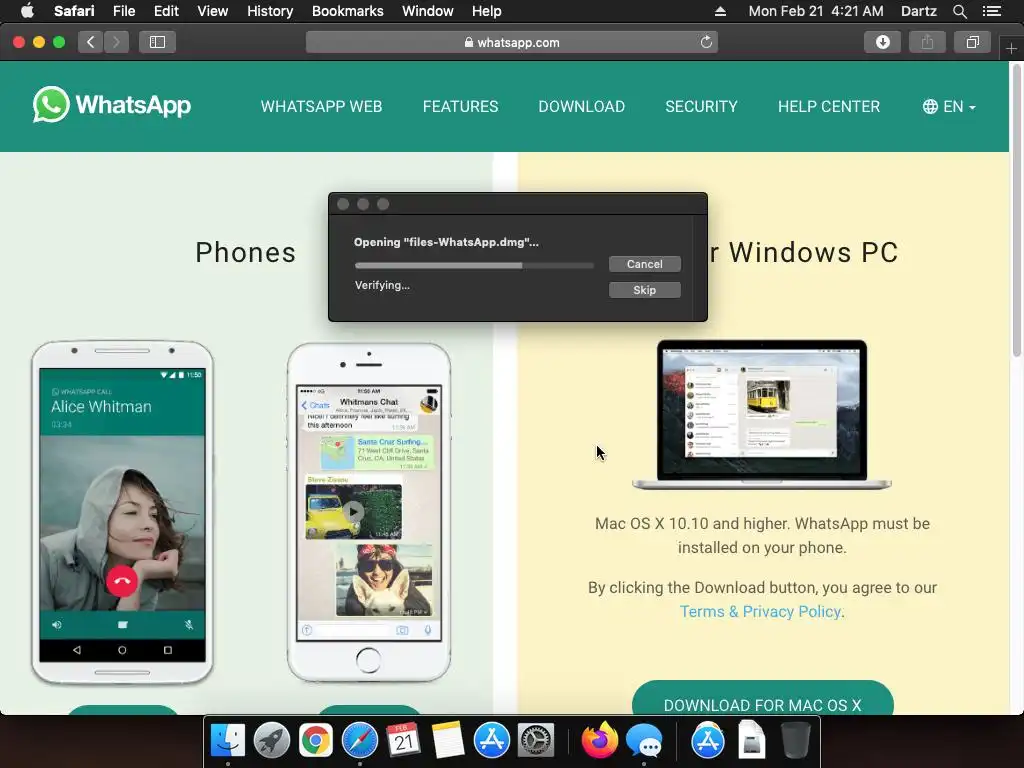
Task: Toggle the Safari sidebar button
Action: (157, 42)
